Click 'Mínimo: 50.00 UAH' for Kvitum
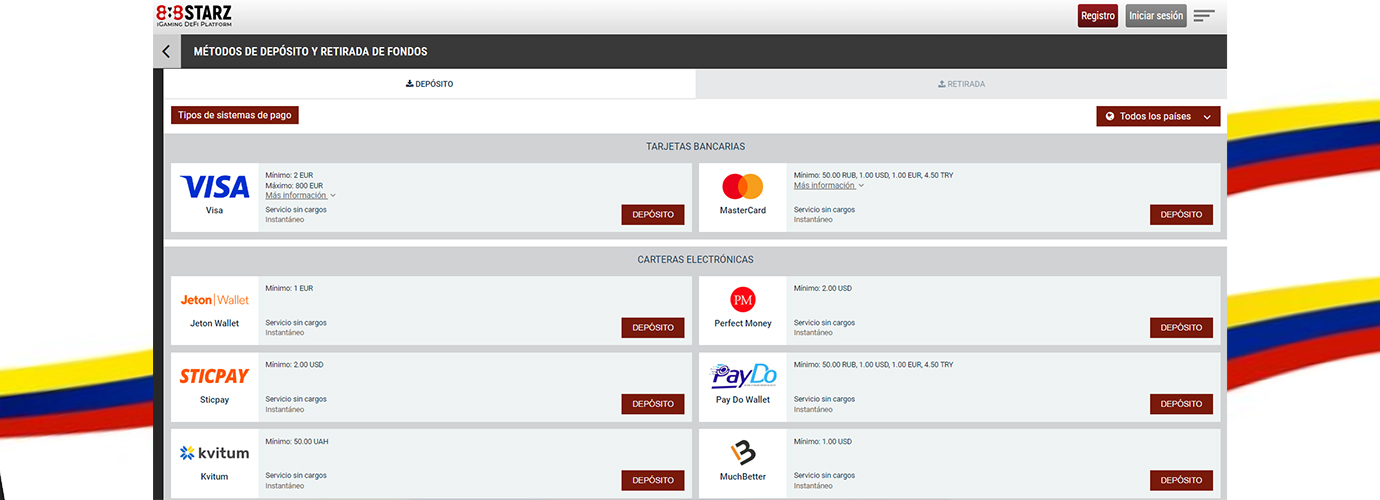The height and width of the screenshot is (500, 1380). tap(297, 441)
